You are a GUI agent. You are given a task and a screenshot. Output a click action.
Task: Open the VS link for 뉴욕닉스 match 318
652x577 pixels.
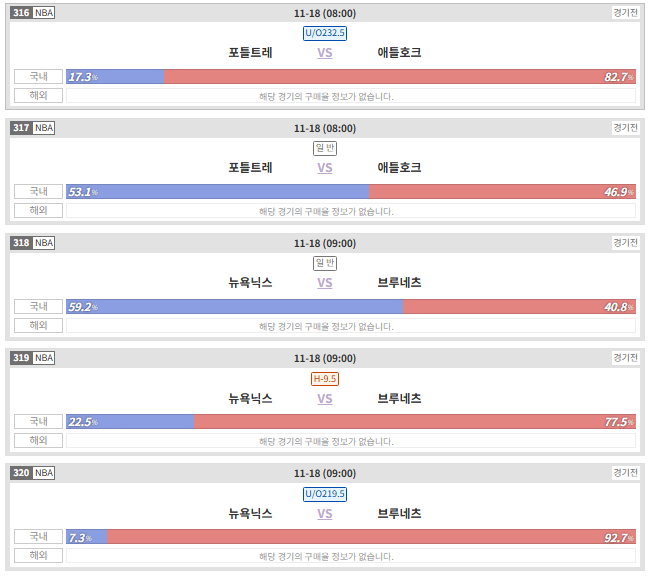point(326,283)
